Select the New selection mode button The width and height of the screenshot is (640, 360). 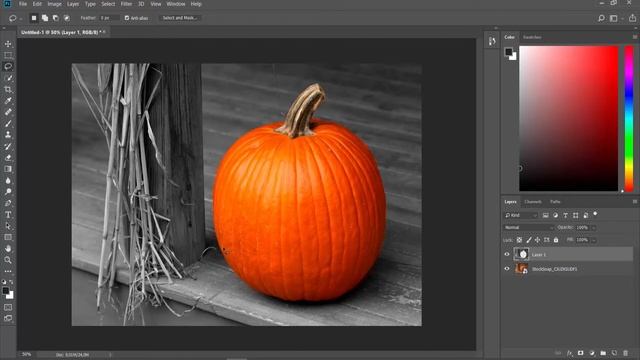tap(34, 18)
